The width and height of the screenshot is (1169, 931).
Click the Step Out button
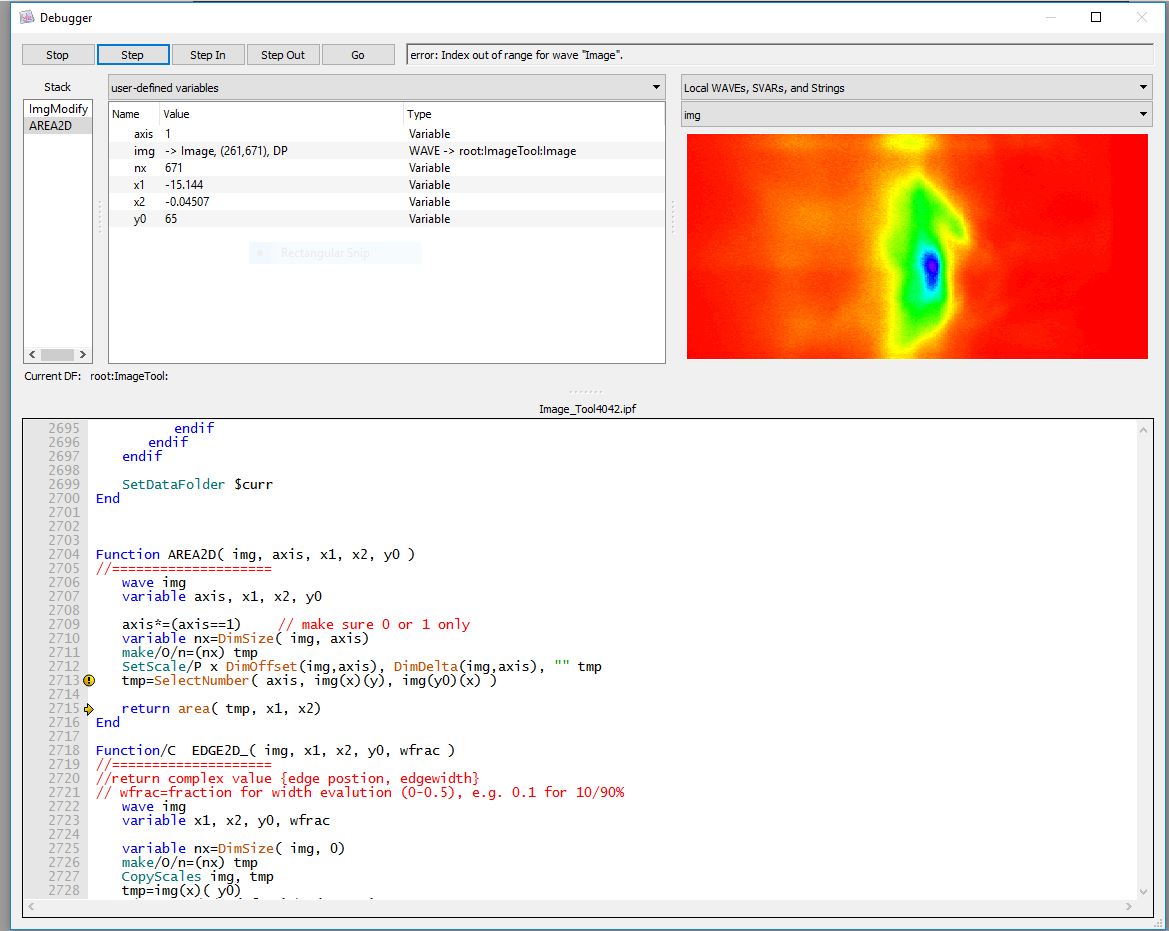pos(283,55)
